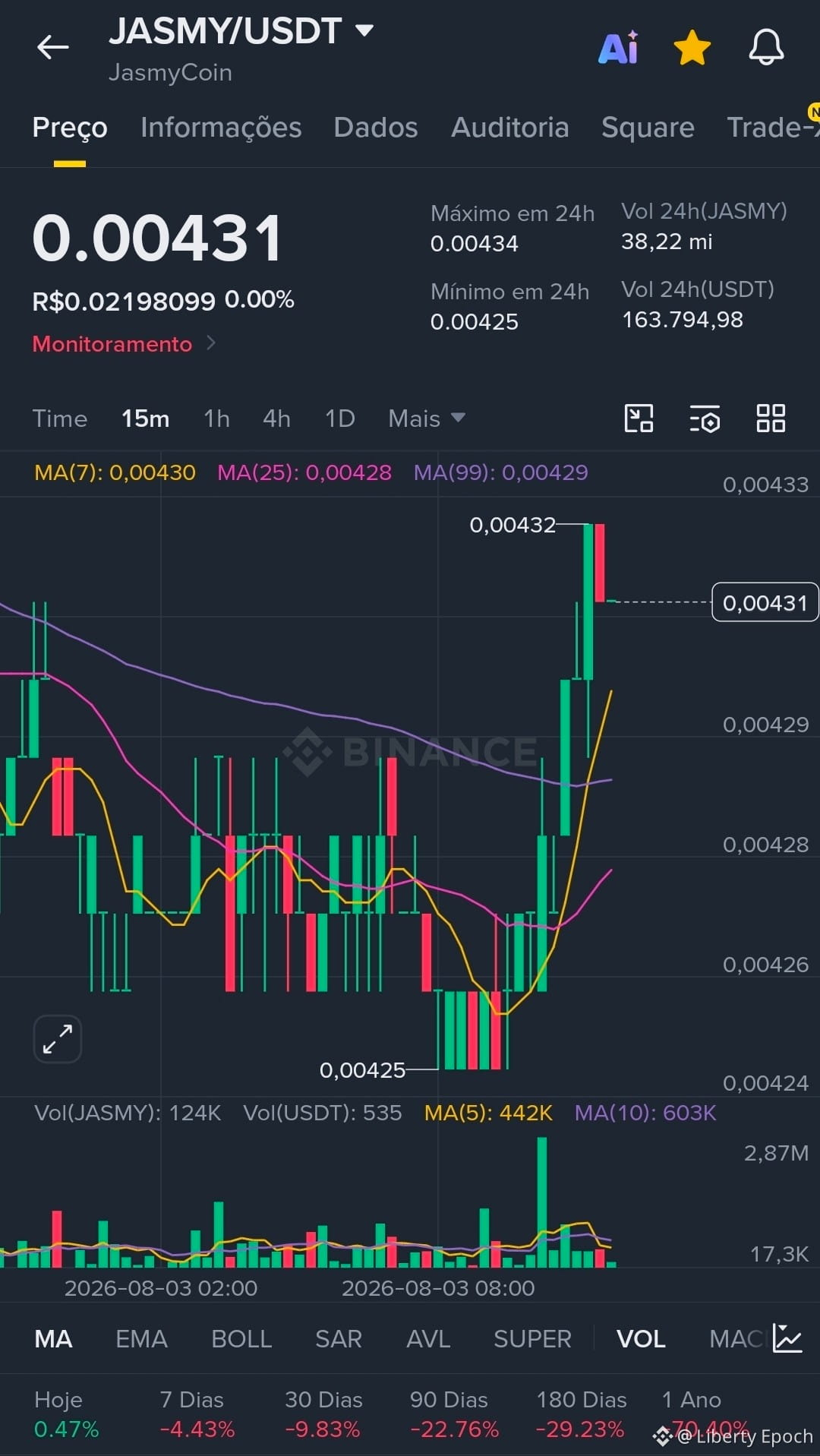Screen dimensions: 820x1456
Task: Enable the AVL indicator
Action: pyautogui.click(x=428, y=1338)
